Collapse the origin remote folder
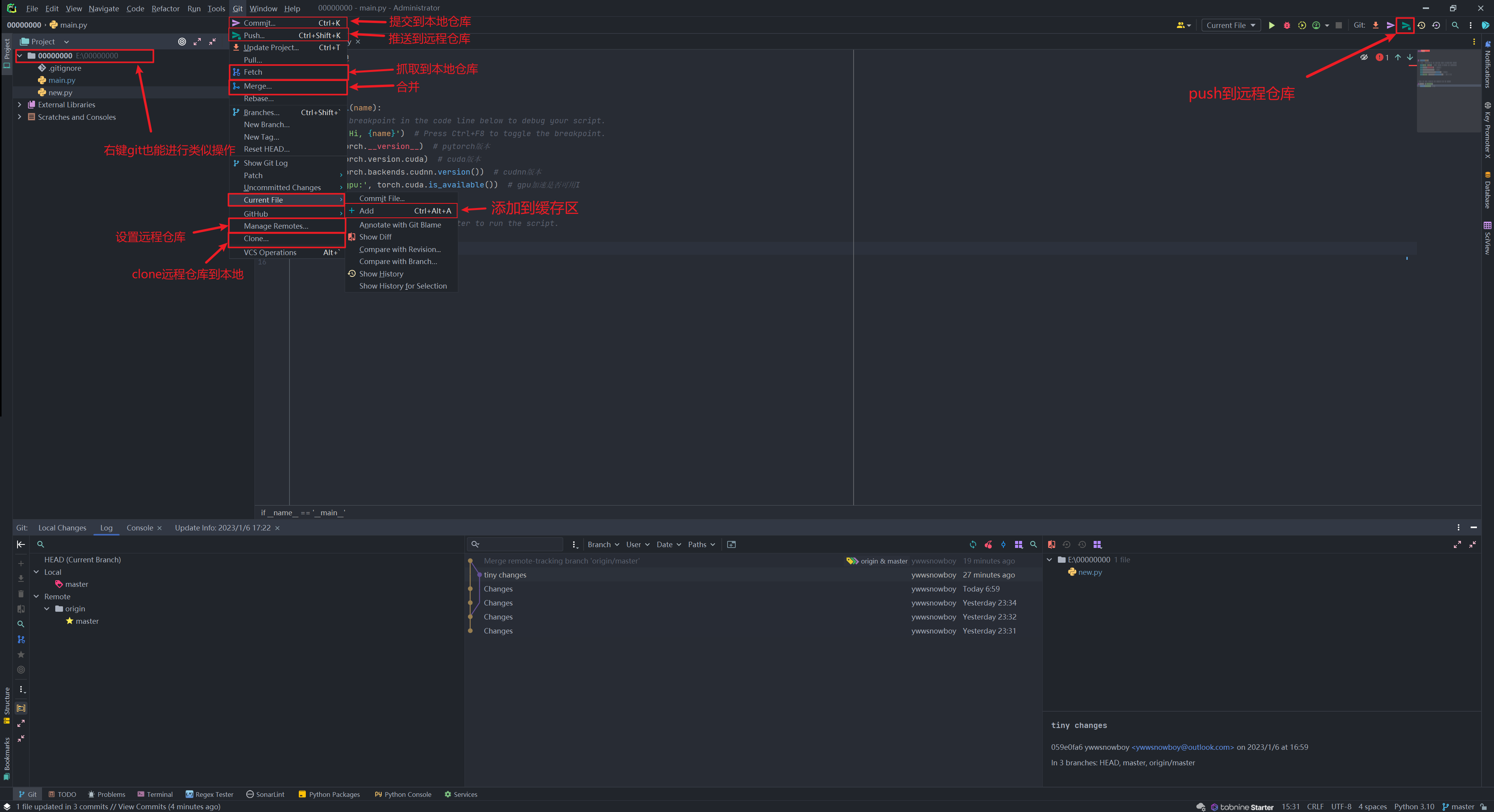 (47, 609)
